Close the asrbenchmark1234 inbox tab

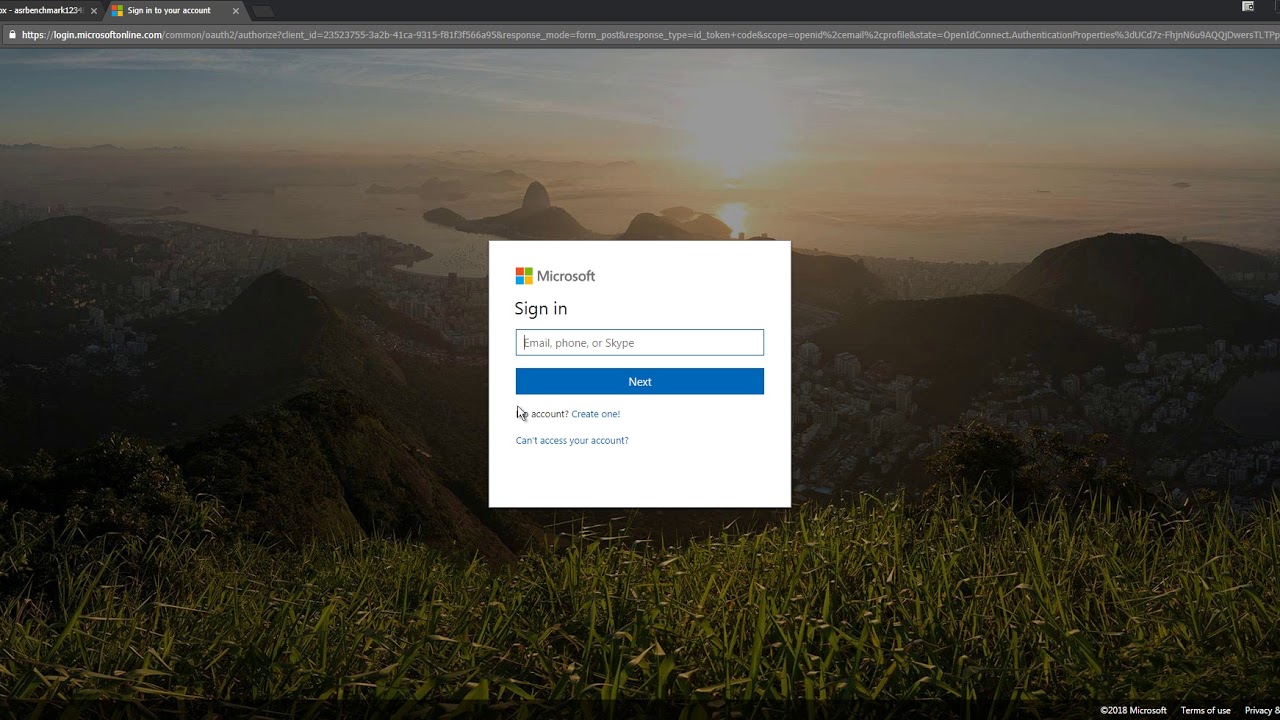pos(94,11)
